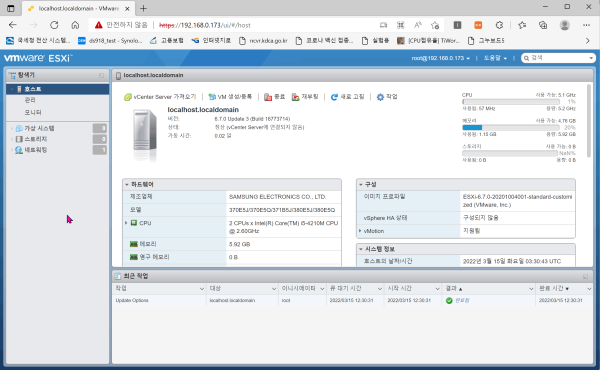Open the 도움말 help dropdown
This screenshot has width=600, height=370.
click(495, 58)
